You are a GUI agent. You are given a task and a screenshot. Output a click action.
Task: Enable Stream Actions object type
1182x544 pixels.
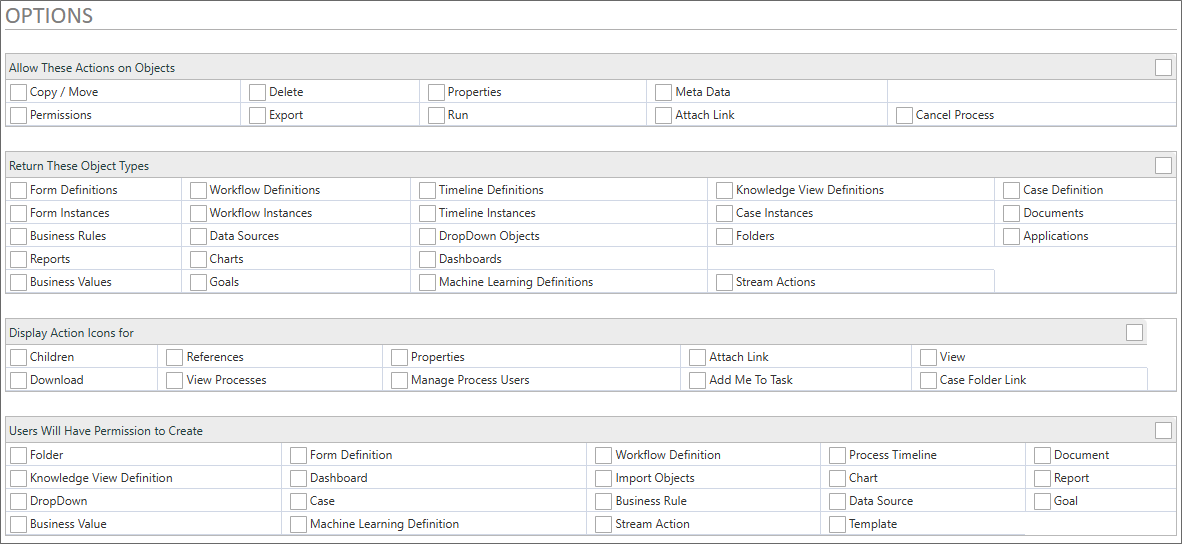[x=725, y=282]
